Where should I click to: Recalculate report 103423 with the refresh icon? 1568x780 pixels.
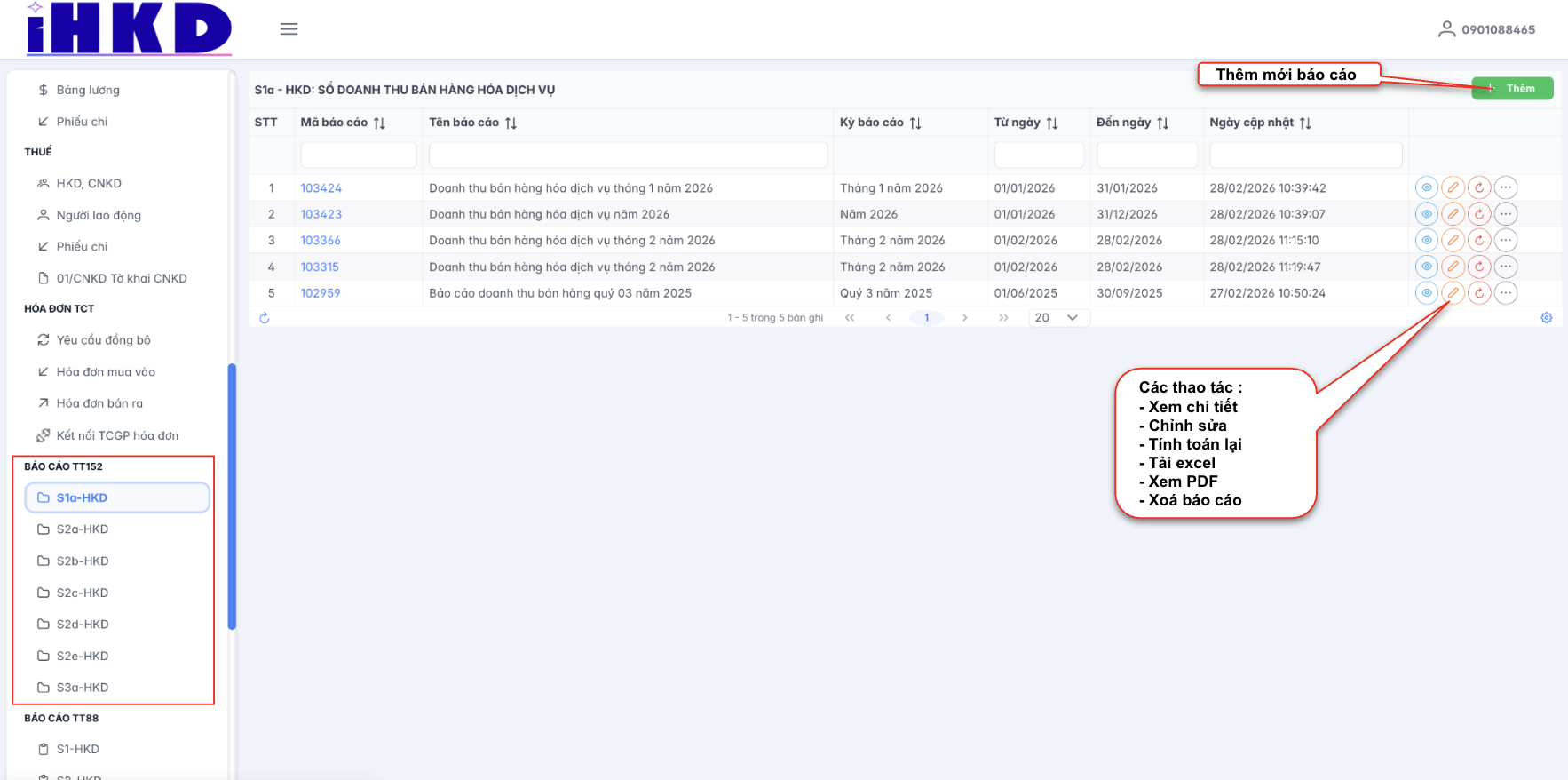[1479, 214]
